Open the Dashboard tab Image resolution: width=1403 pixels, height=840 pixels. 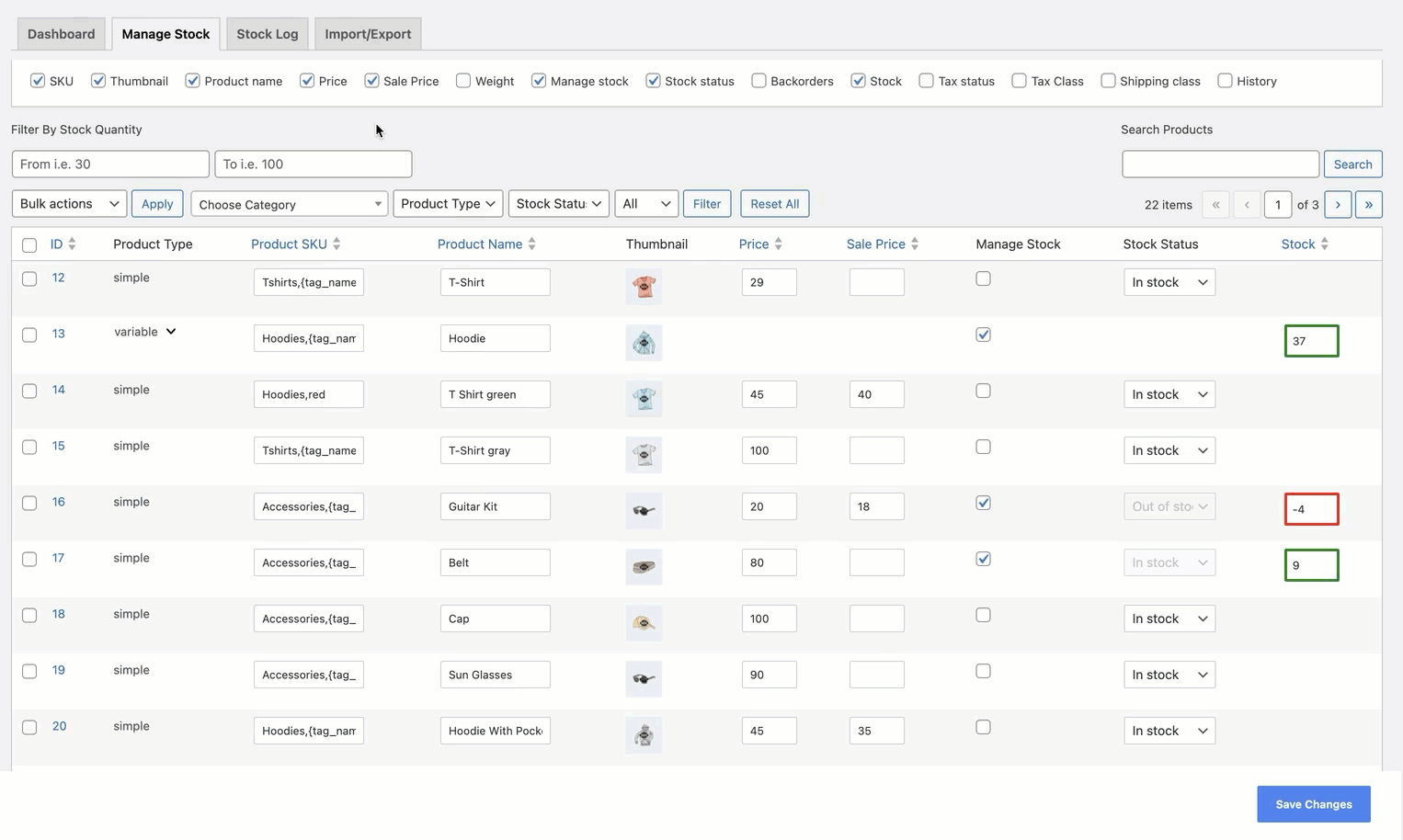pos(61,33)
